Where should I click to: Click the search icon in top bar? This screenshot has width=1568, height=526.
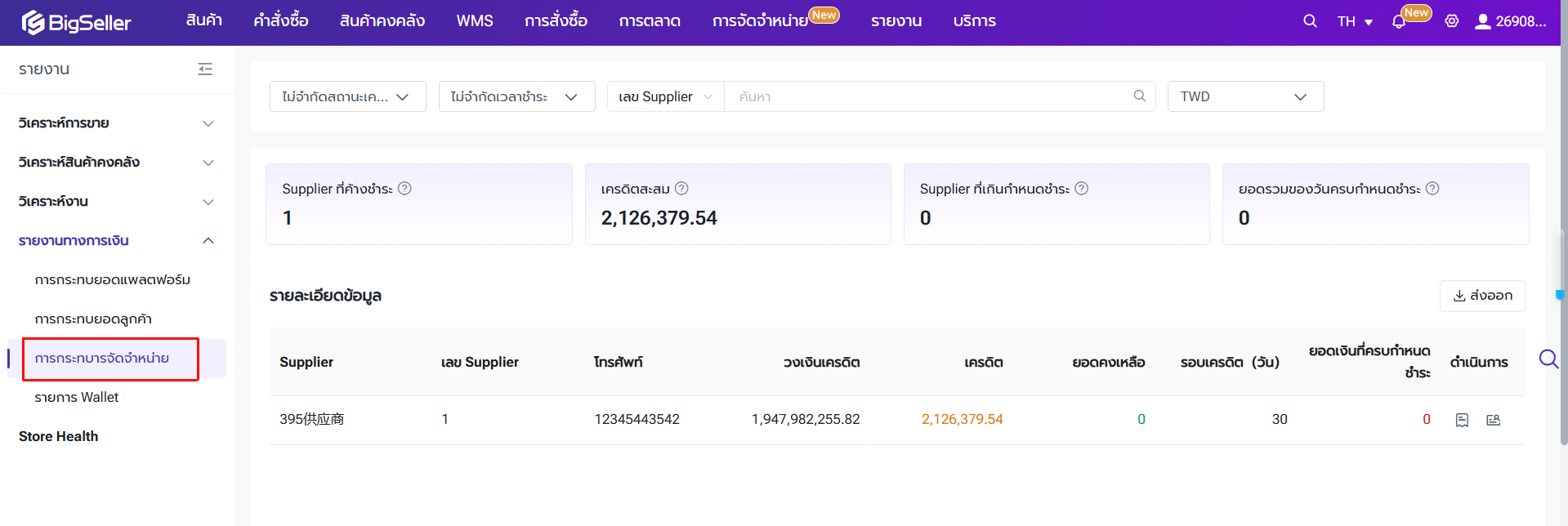[x=1310, y=21]
